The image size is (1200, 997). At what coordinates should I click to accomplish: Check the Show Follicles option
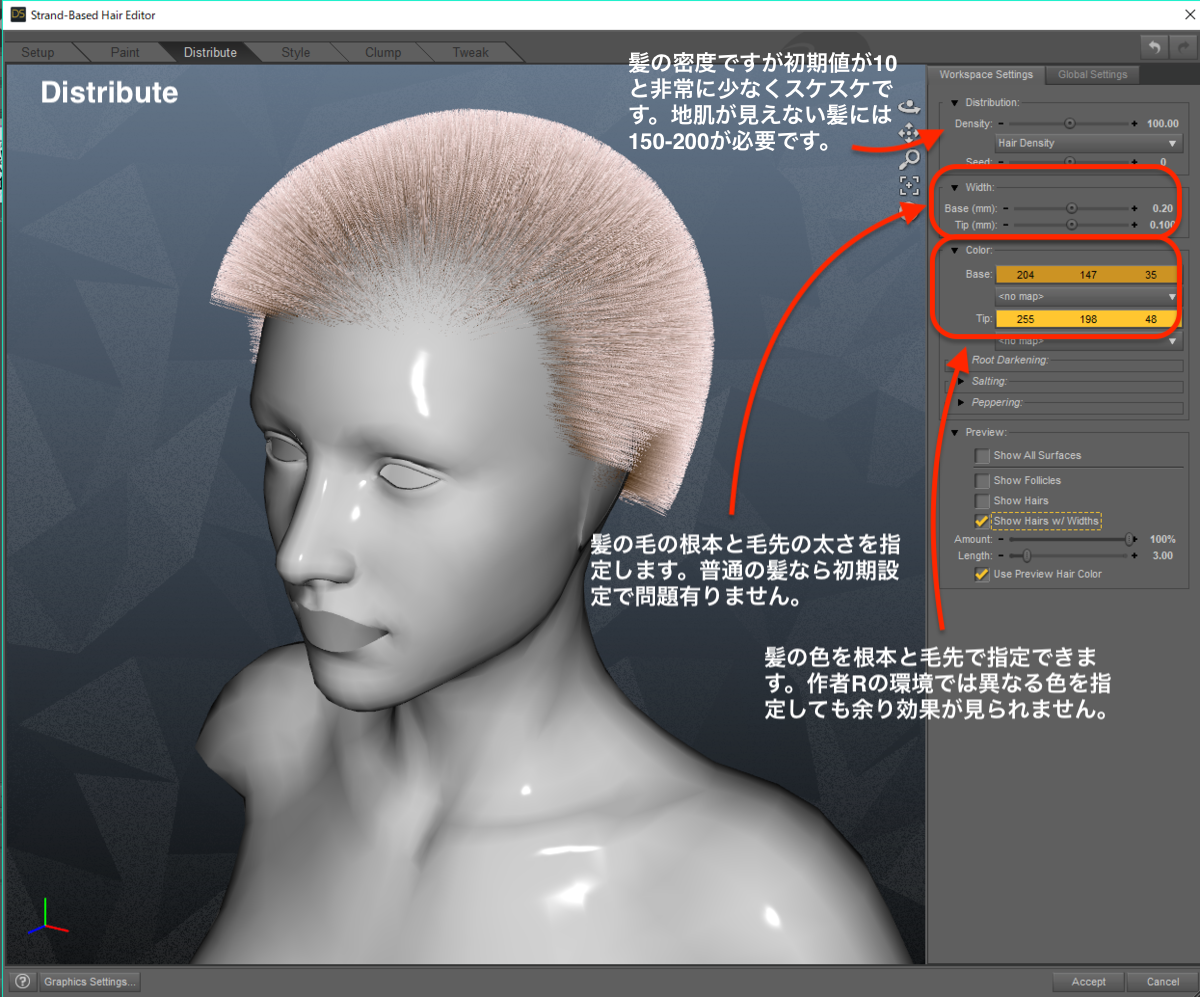[x=982, y=481]
